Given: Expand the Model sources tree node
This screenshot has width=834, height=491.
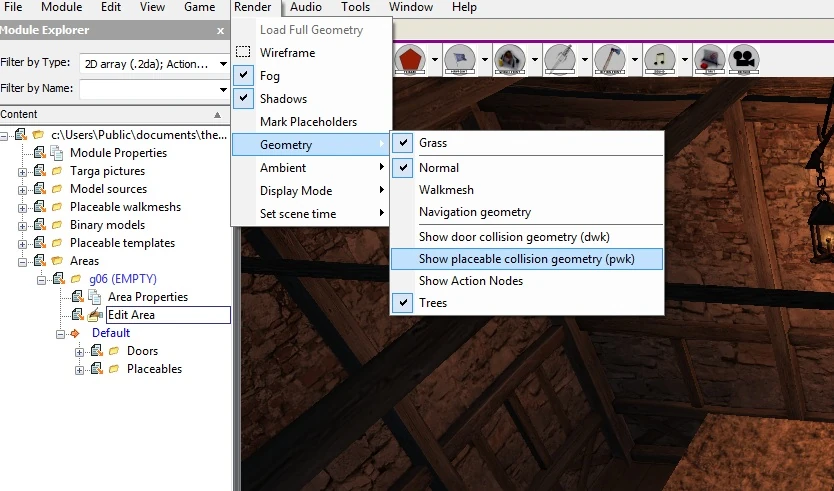Looking at the screenshot, I should click(x=22, y=190).
